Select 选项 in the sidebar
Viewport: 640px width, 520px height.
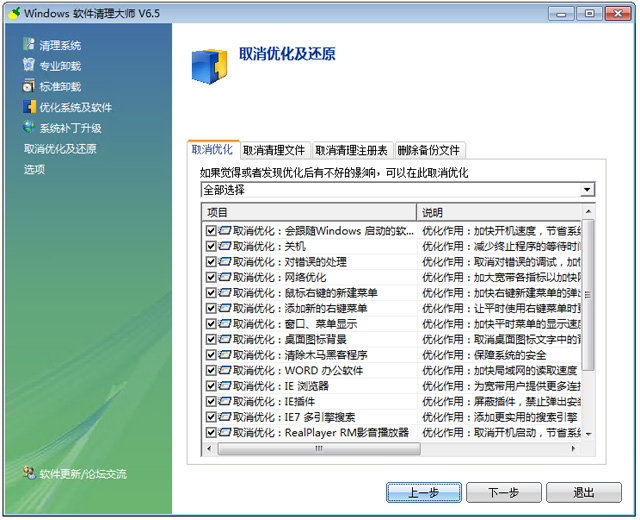pos(34,169)
